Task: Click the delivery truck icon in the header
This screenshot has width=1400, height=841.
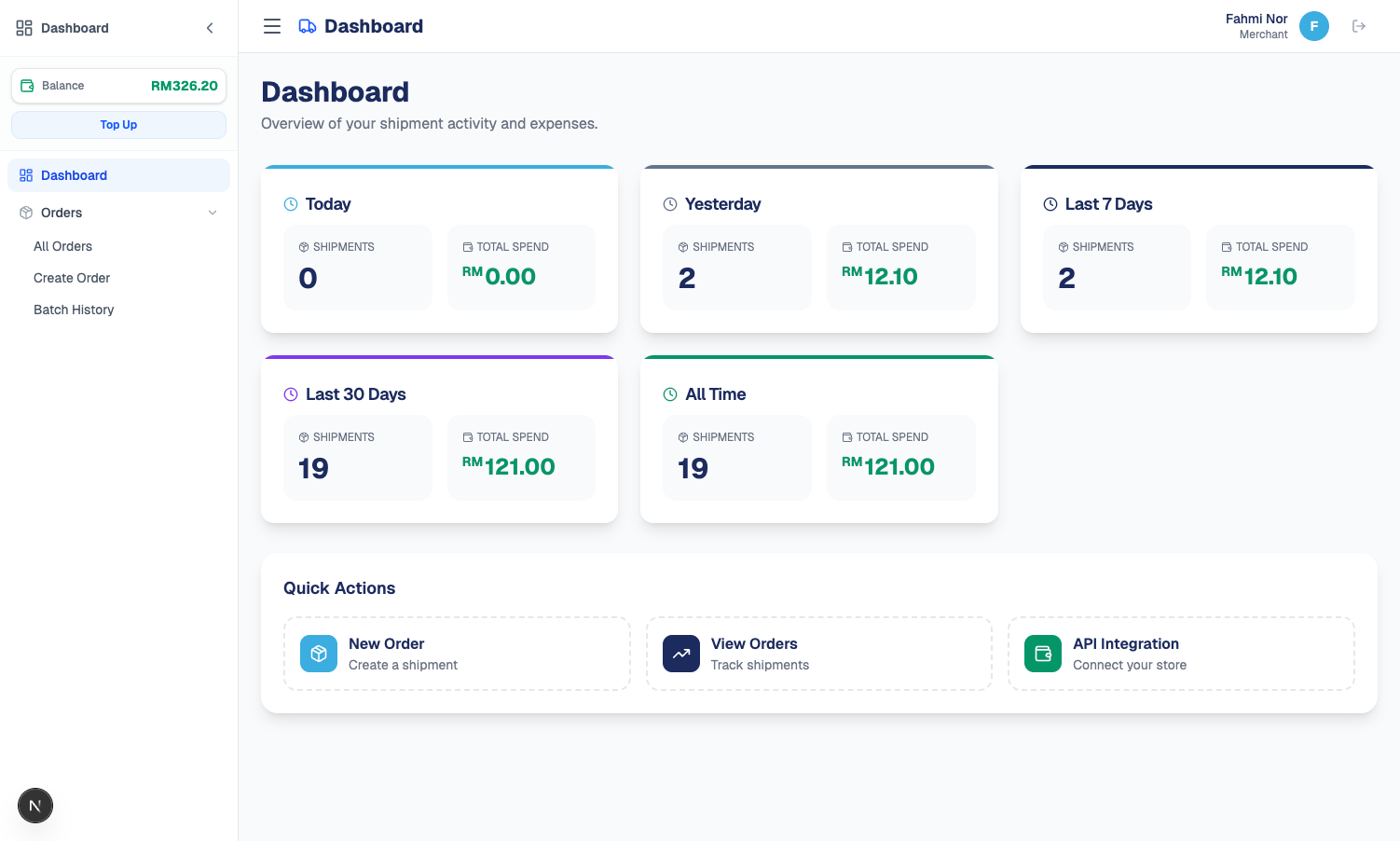Action: tap(308, 26)
